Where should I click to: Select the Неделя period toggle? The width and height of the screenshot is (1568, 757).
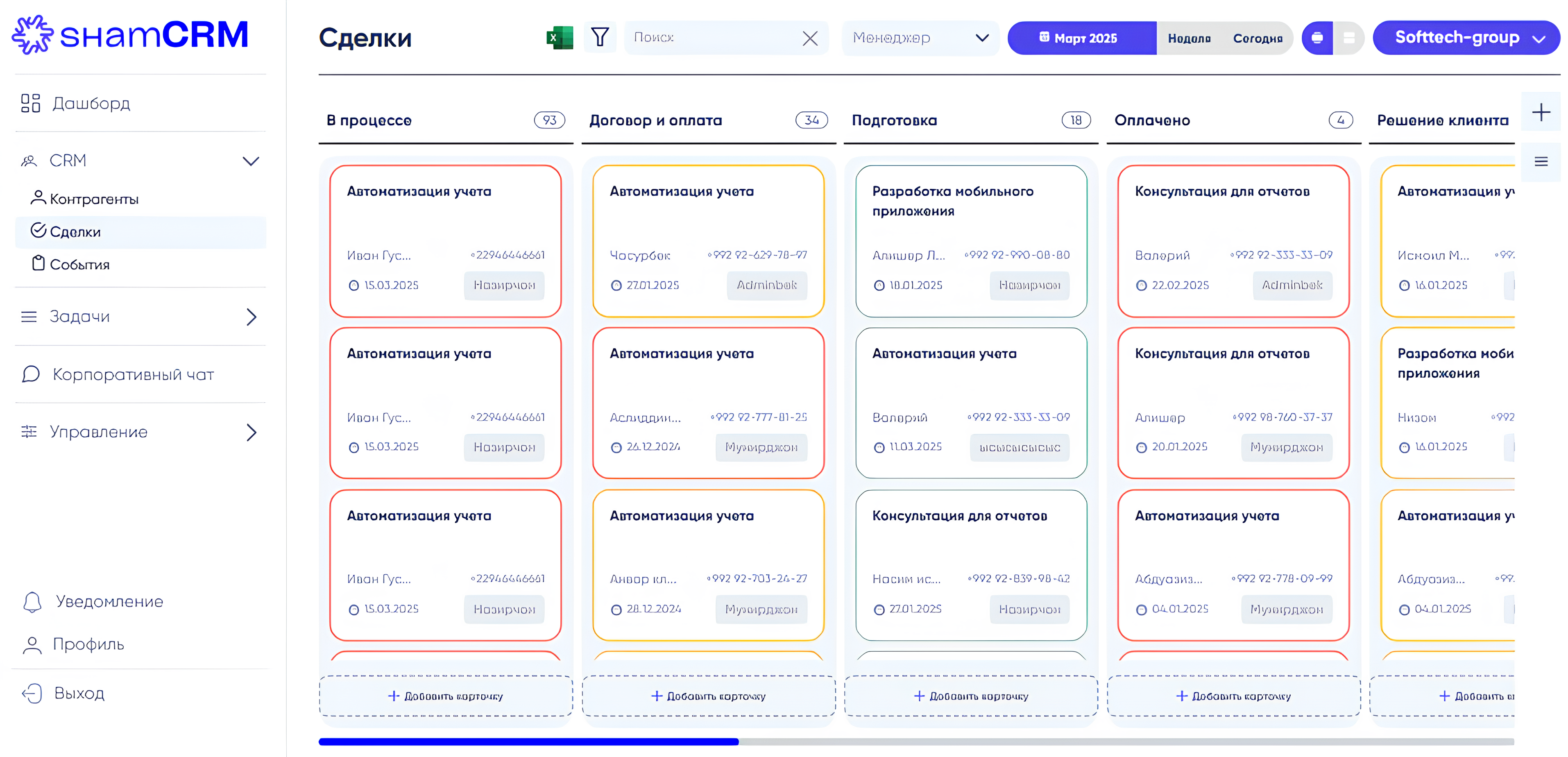pos(1189,39)
